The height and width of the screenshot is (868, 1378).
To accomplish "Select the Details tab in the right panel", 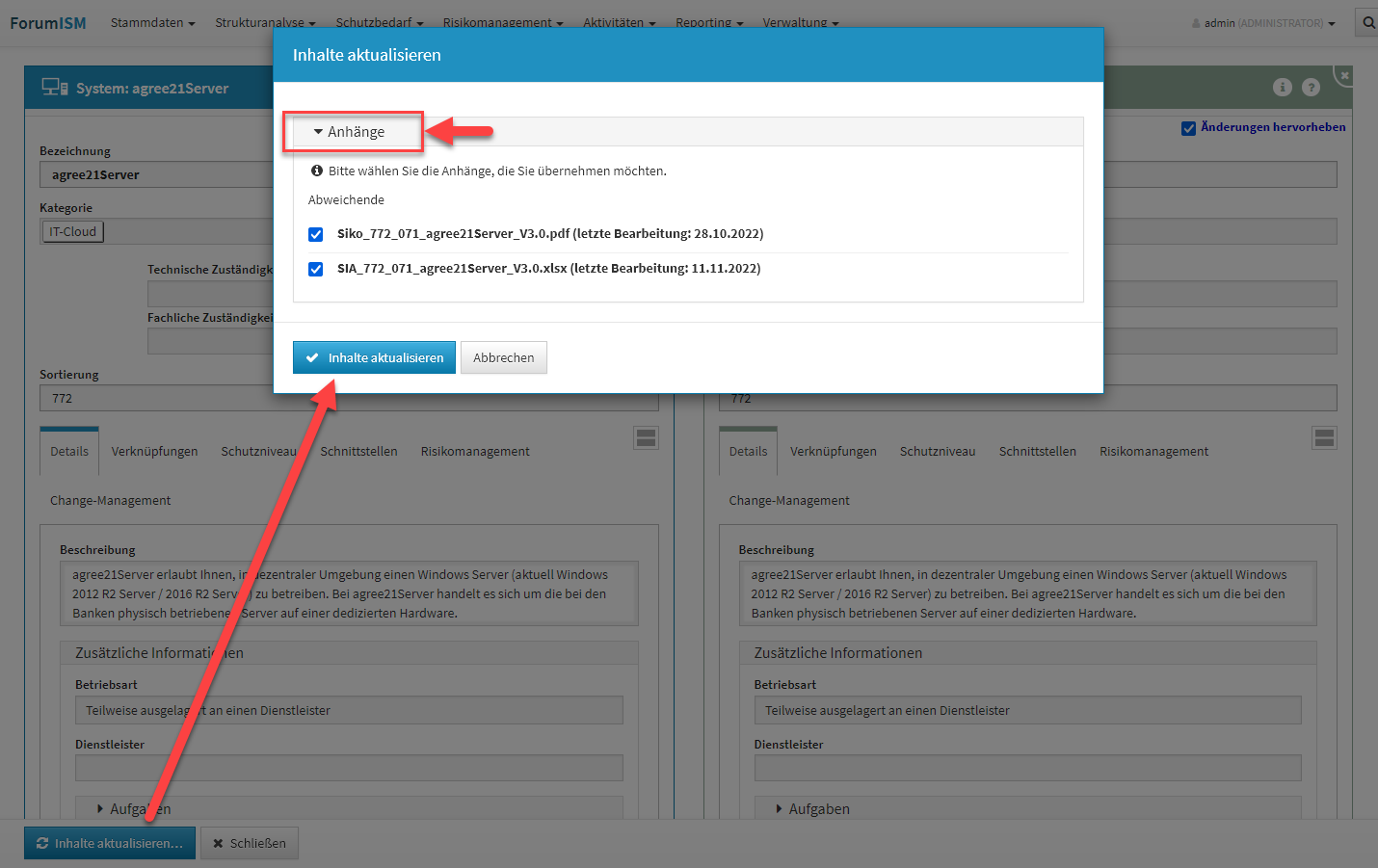I will (x=749, y=451).
